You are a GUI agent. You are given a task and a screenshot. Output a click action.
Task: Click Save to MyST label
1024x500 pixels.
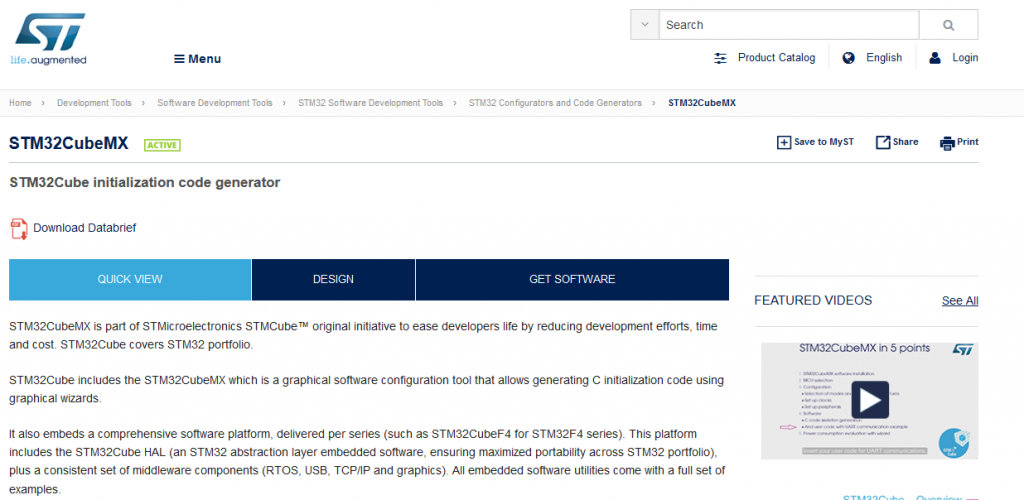coord(824,142)
